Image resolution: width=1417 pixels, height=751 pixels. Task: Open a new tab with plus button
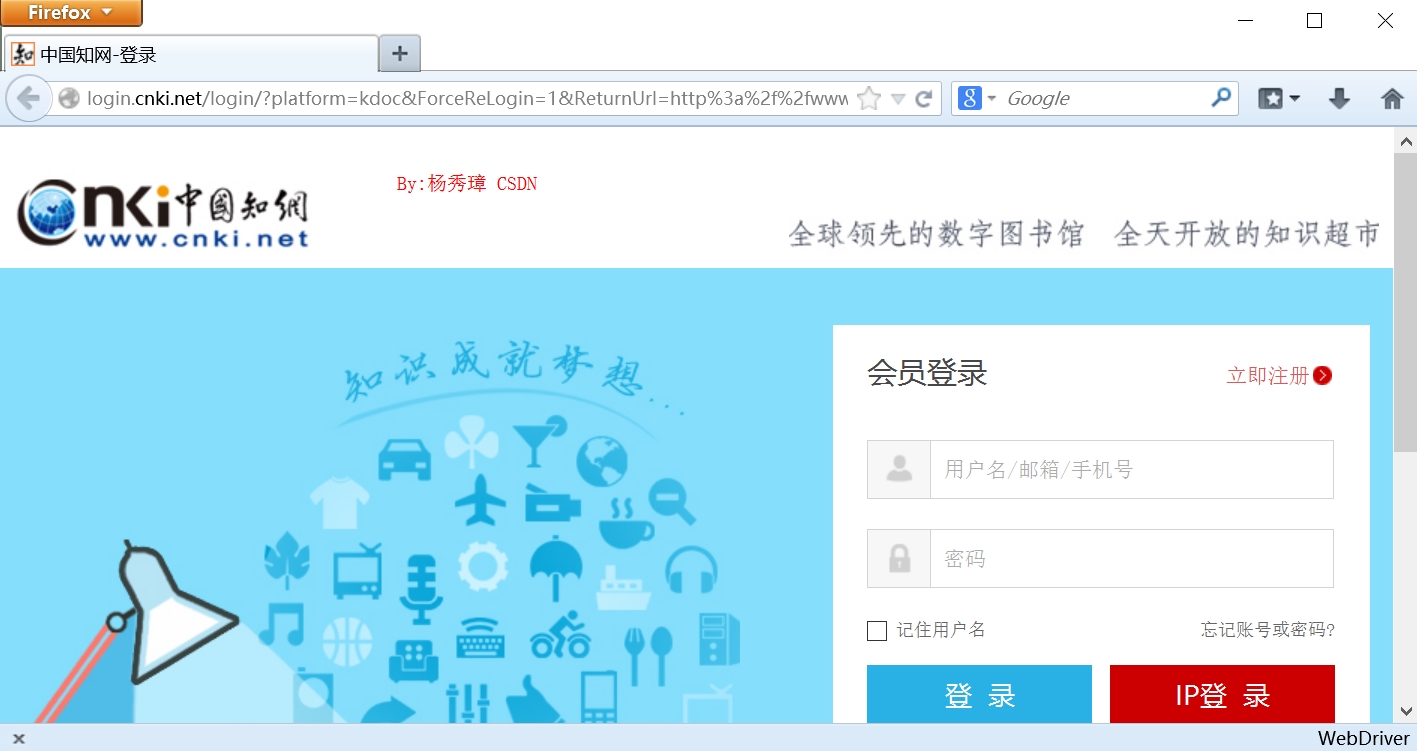click(x=400, y=54)
